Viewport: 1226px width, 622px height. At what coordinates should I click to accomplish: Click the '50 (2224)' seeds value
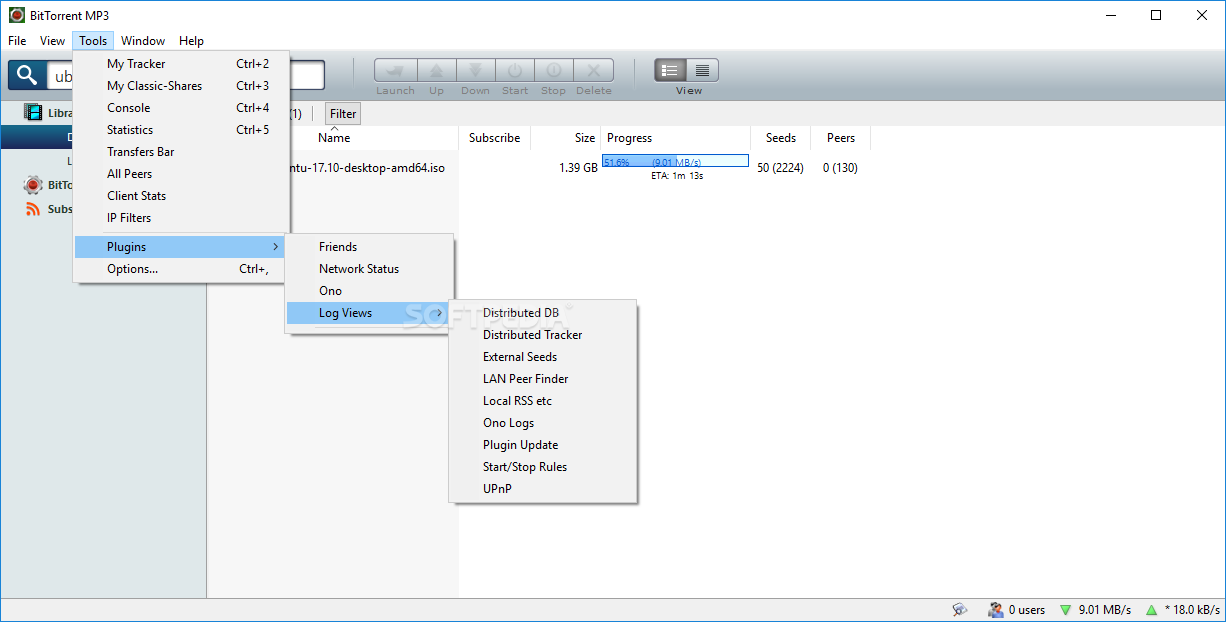click(780, 168)
